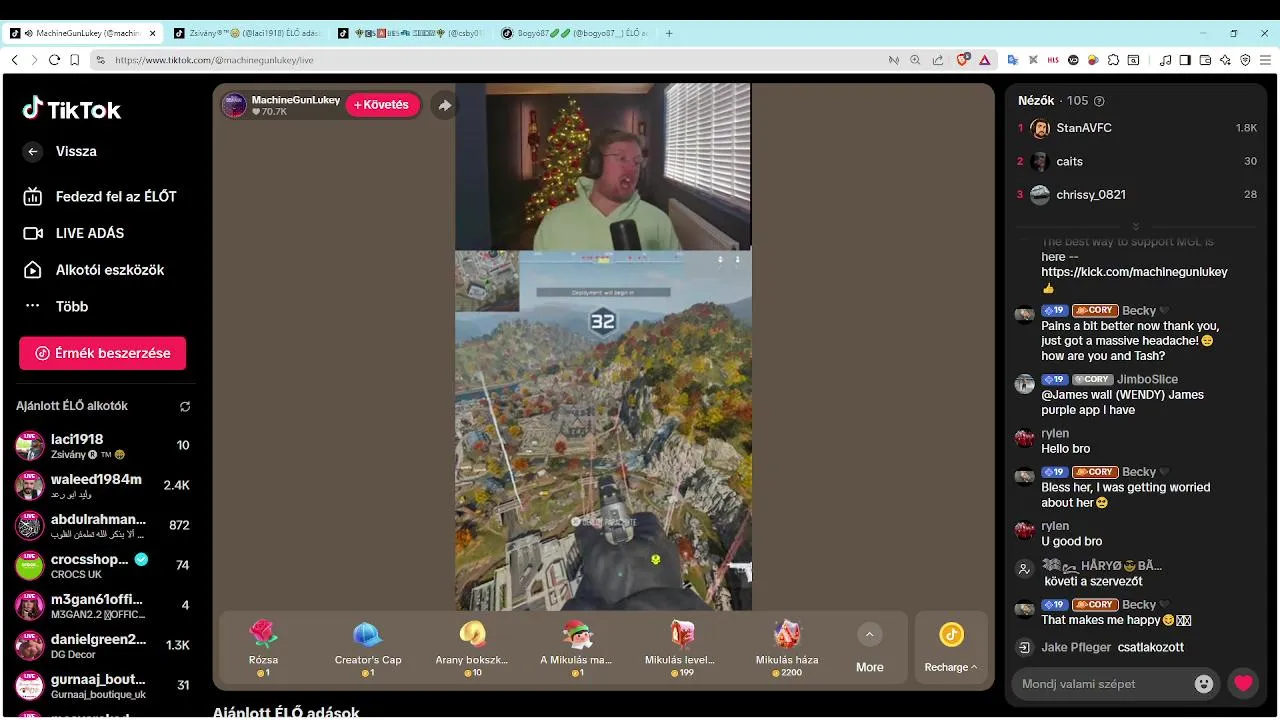Share the live stream
Image resolution: width=1280 pixels, height=720 pixels.
[444, 105]
